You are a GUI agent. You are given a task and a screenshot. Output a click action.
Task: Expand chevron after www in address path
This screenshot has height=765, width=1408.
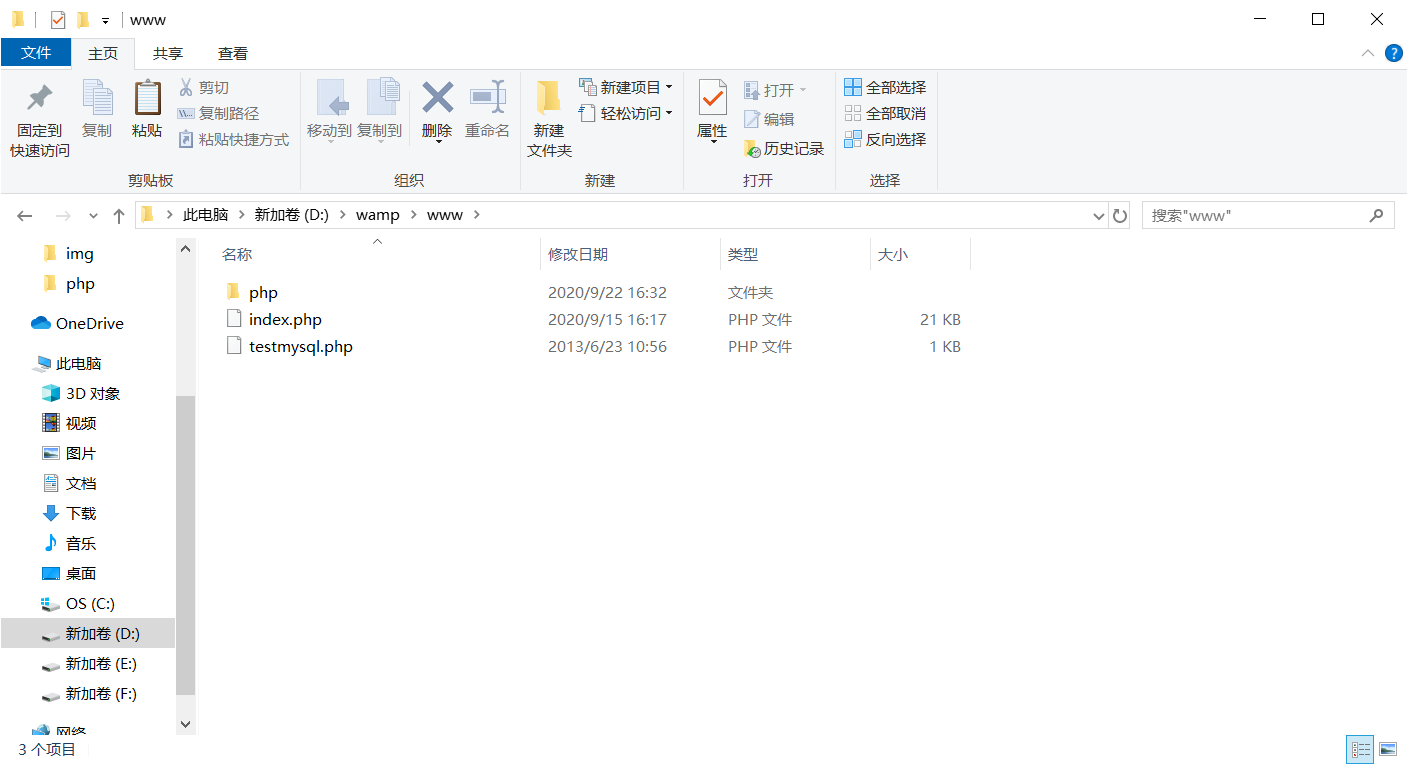pyautogui.click(x=476, y=215)
